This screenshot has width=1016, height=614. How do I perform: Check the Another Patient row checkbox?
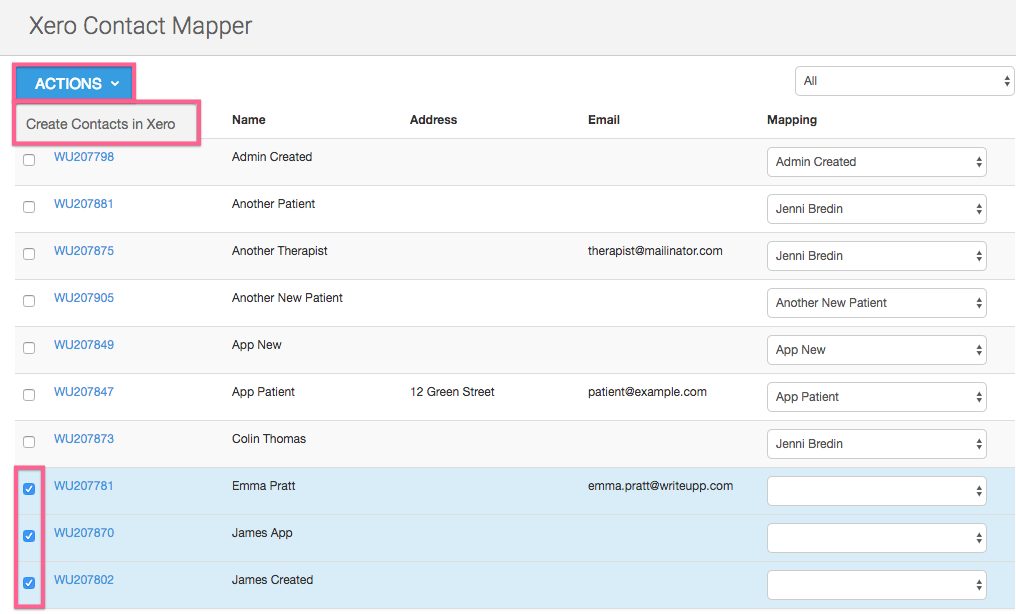(29, 207)
